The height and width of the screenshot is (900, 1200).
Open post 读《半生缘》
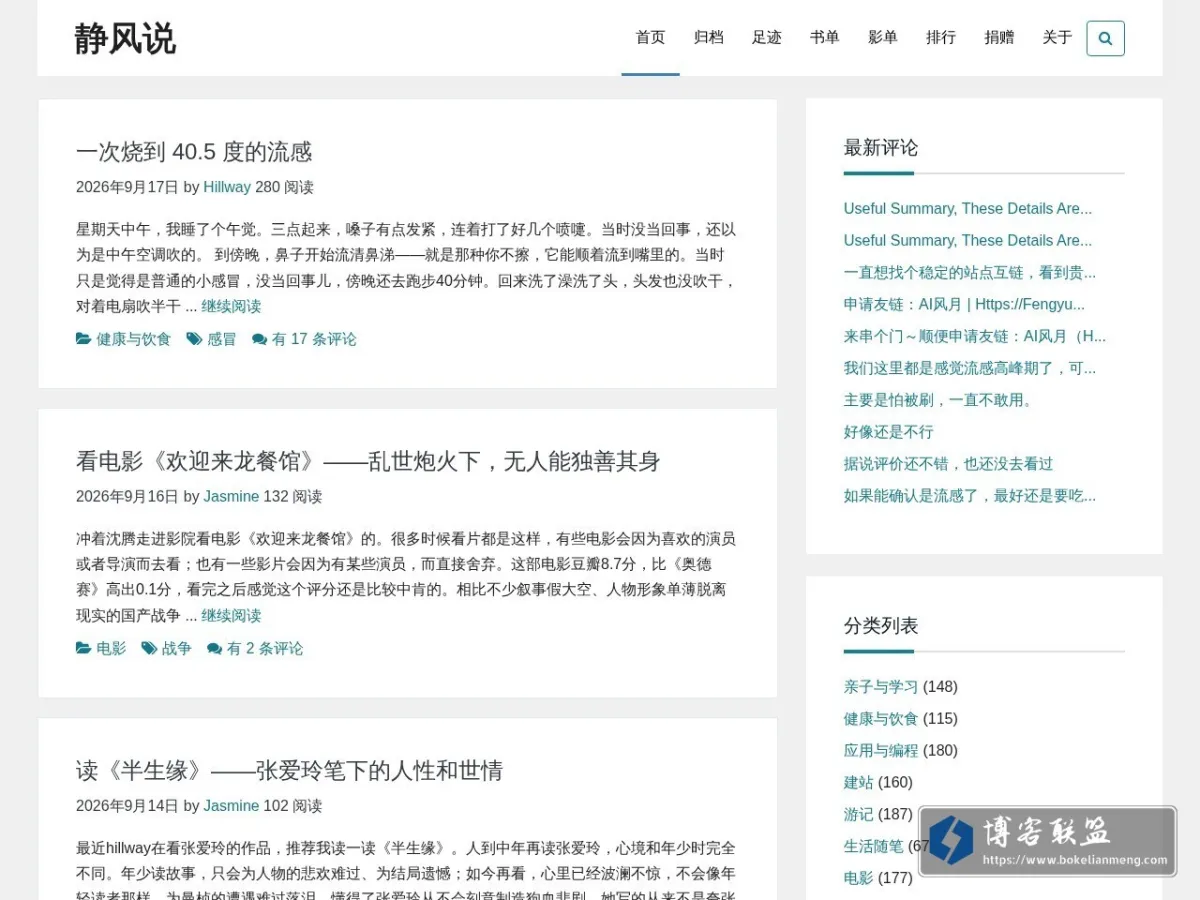[289, 770]
